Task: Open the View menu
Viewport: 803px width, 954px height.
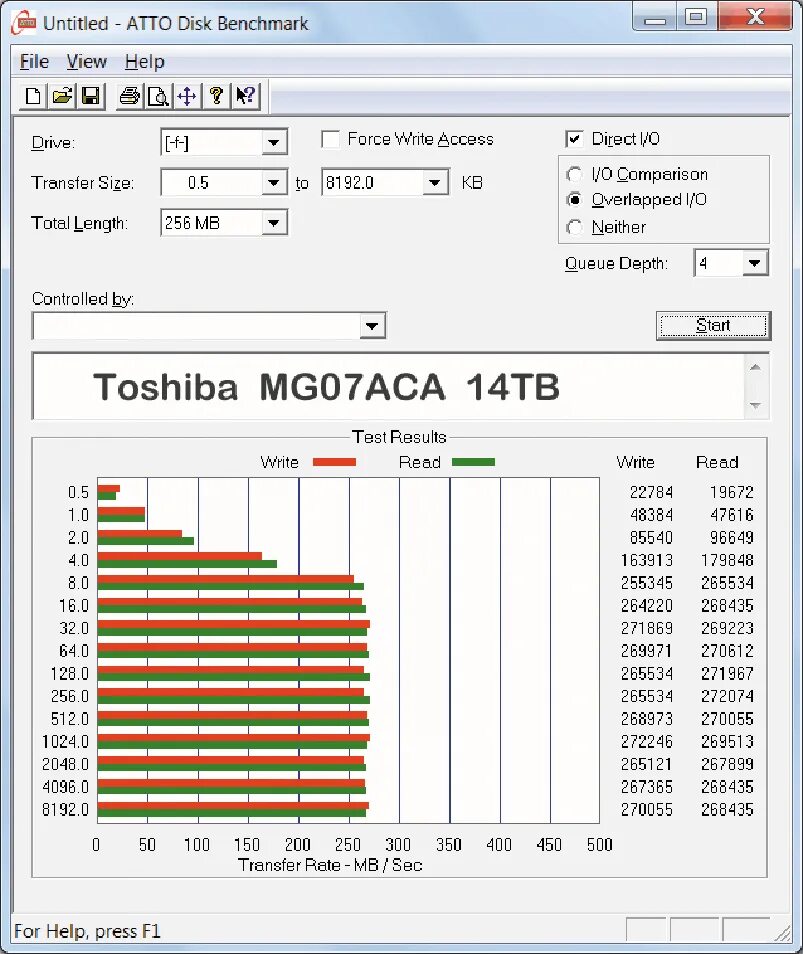Action: click(x=86, y=62)
